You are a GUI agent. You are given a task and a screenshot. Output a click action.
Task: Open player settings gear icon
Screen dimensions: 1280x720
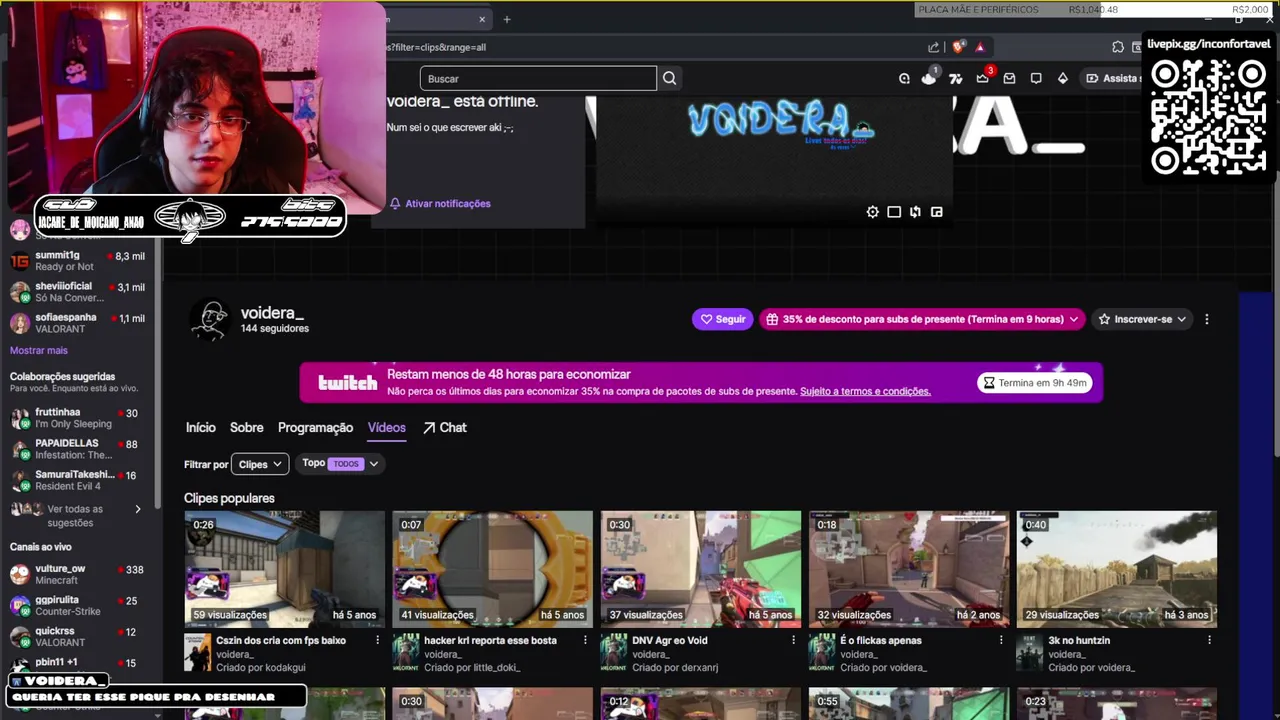(873, 212)
